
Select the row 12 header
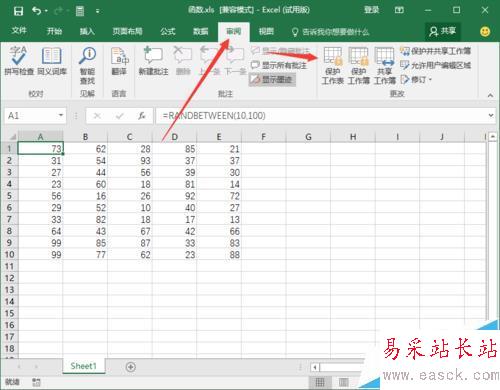[x=9, y=278]
